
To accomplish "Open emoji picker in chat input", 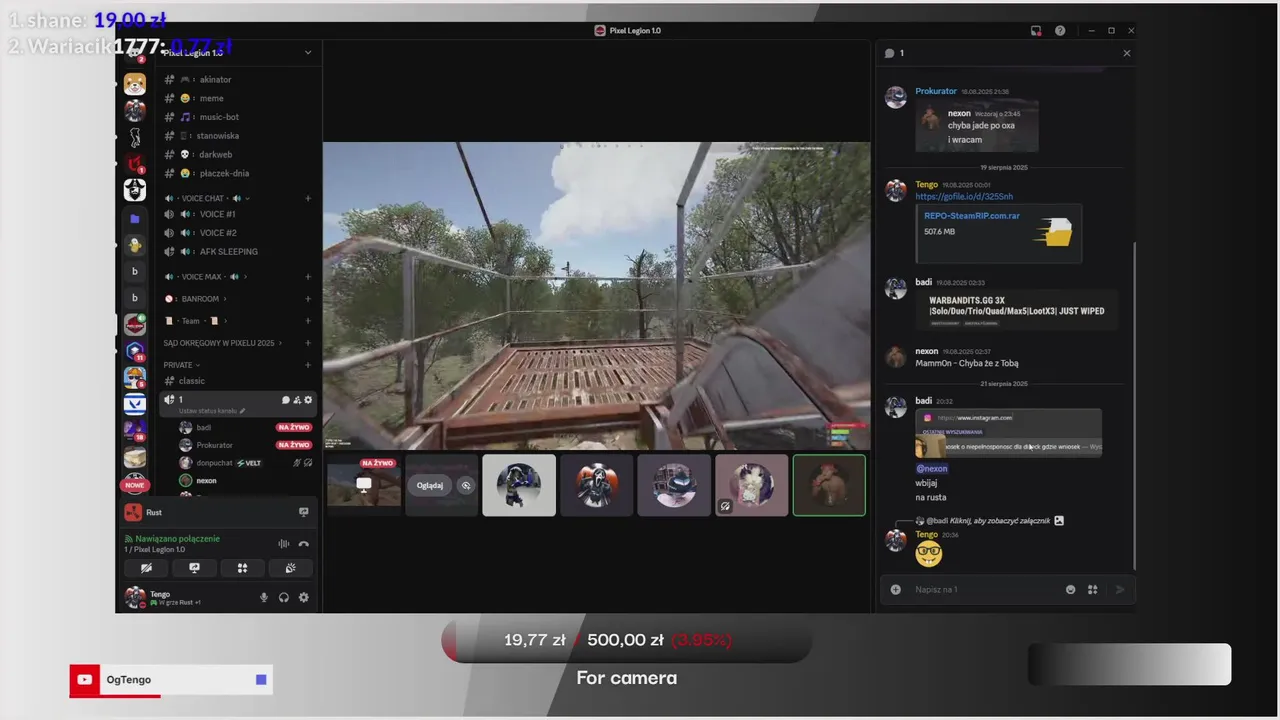I will pyautogui.click(x=1070, y=589).
